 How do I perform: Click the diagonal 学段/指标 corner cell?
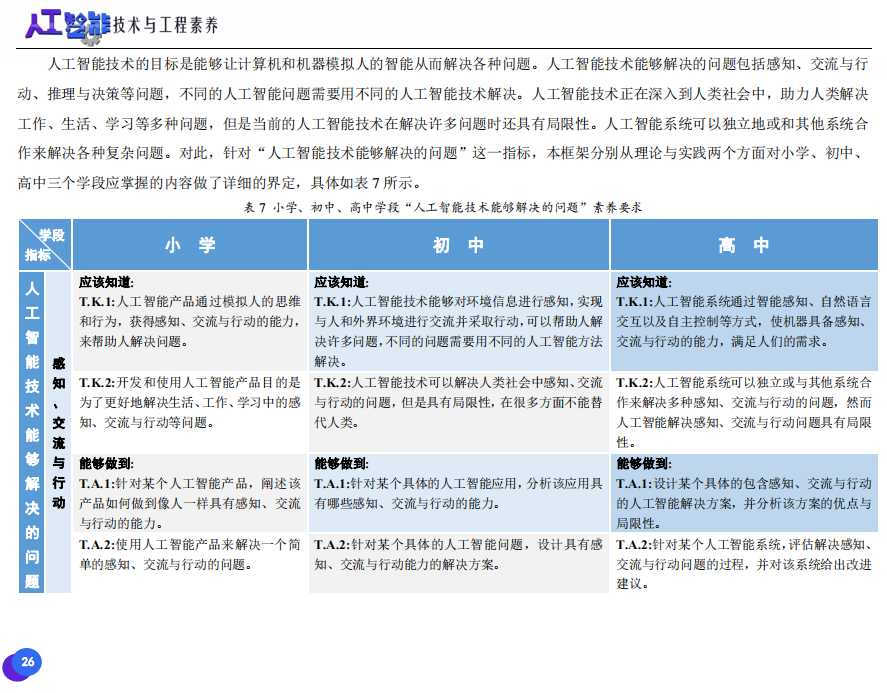pos(45,245)
